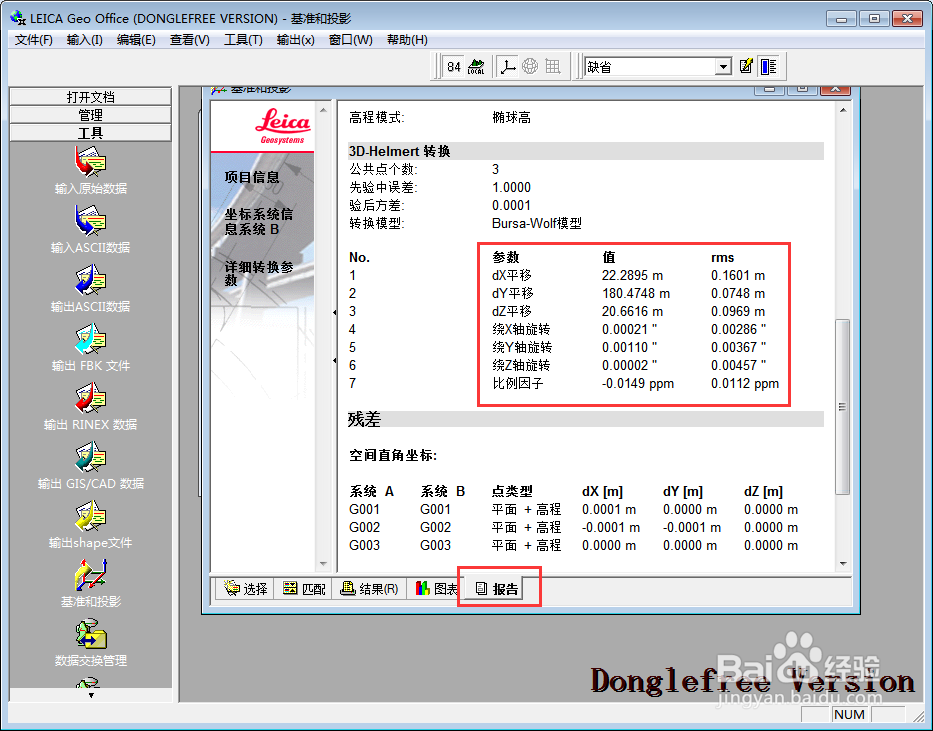Image resolution: width=933 pixels, height=731 pixels.
Task: Open the 文件(F) menu
Action: (33, 40)
